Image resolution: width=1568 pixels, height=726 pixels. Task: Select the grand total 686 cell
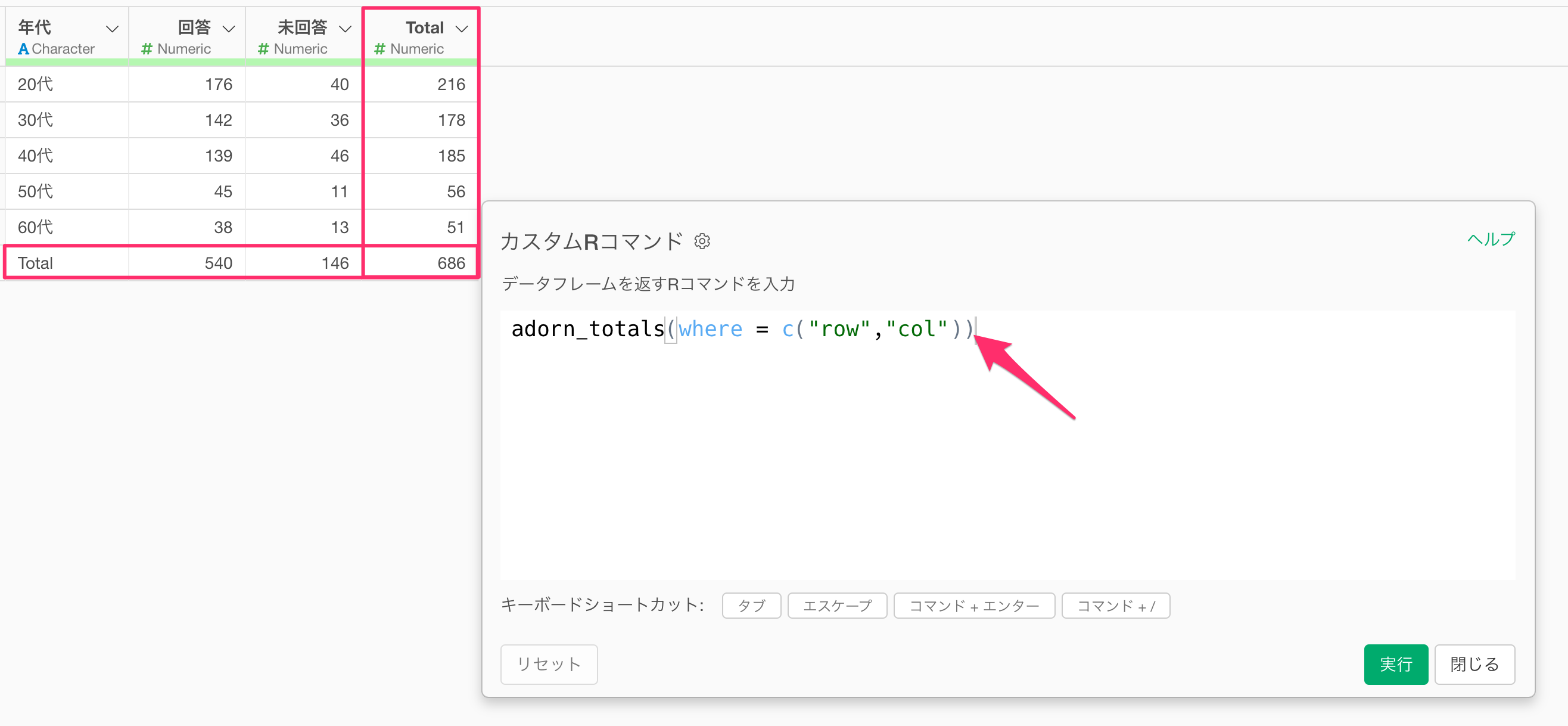coord(450,263)
